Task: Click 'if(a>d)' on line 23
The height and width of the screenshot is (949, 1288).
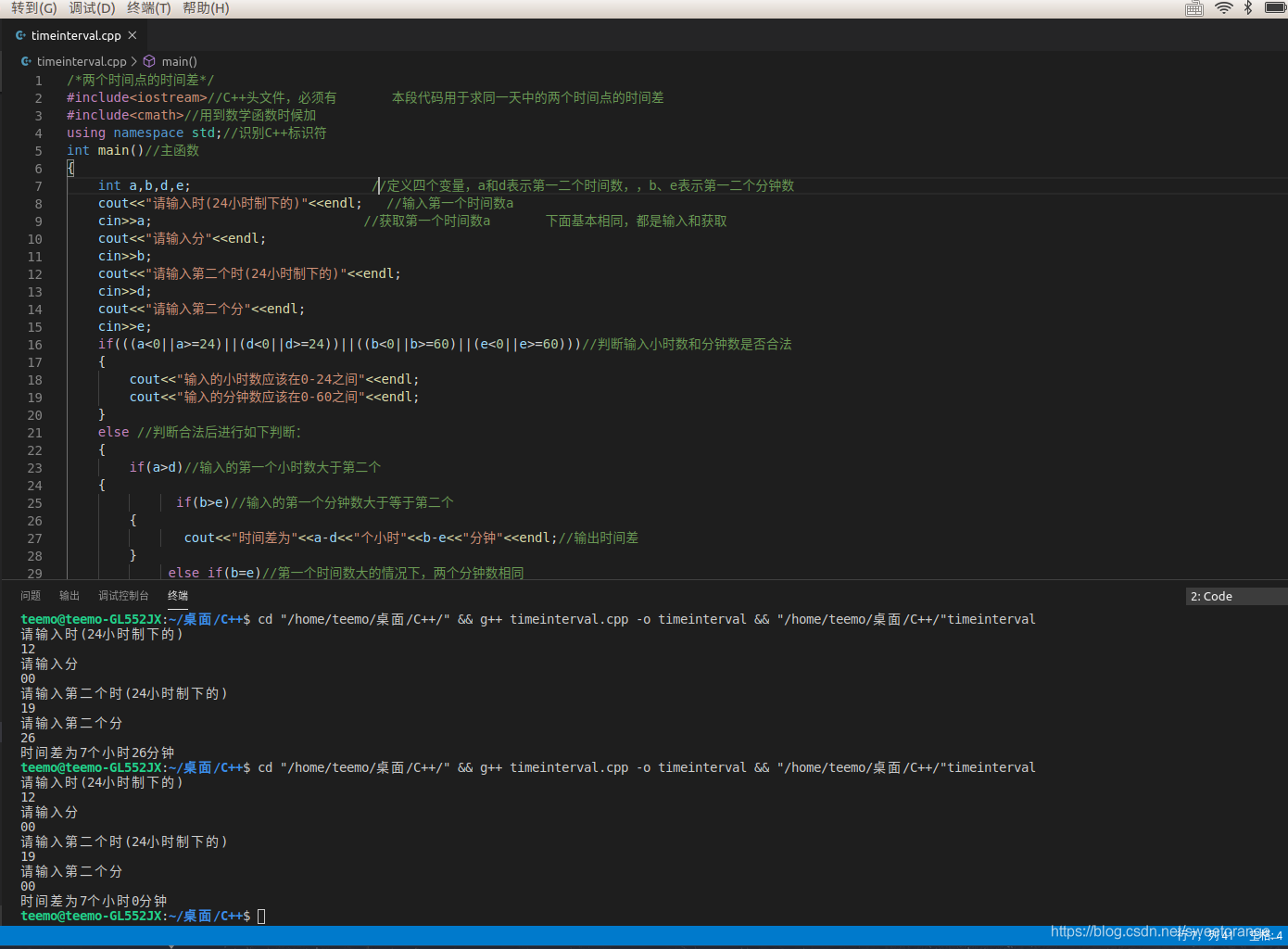Action: [x=157, y=467]
